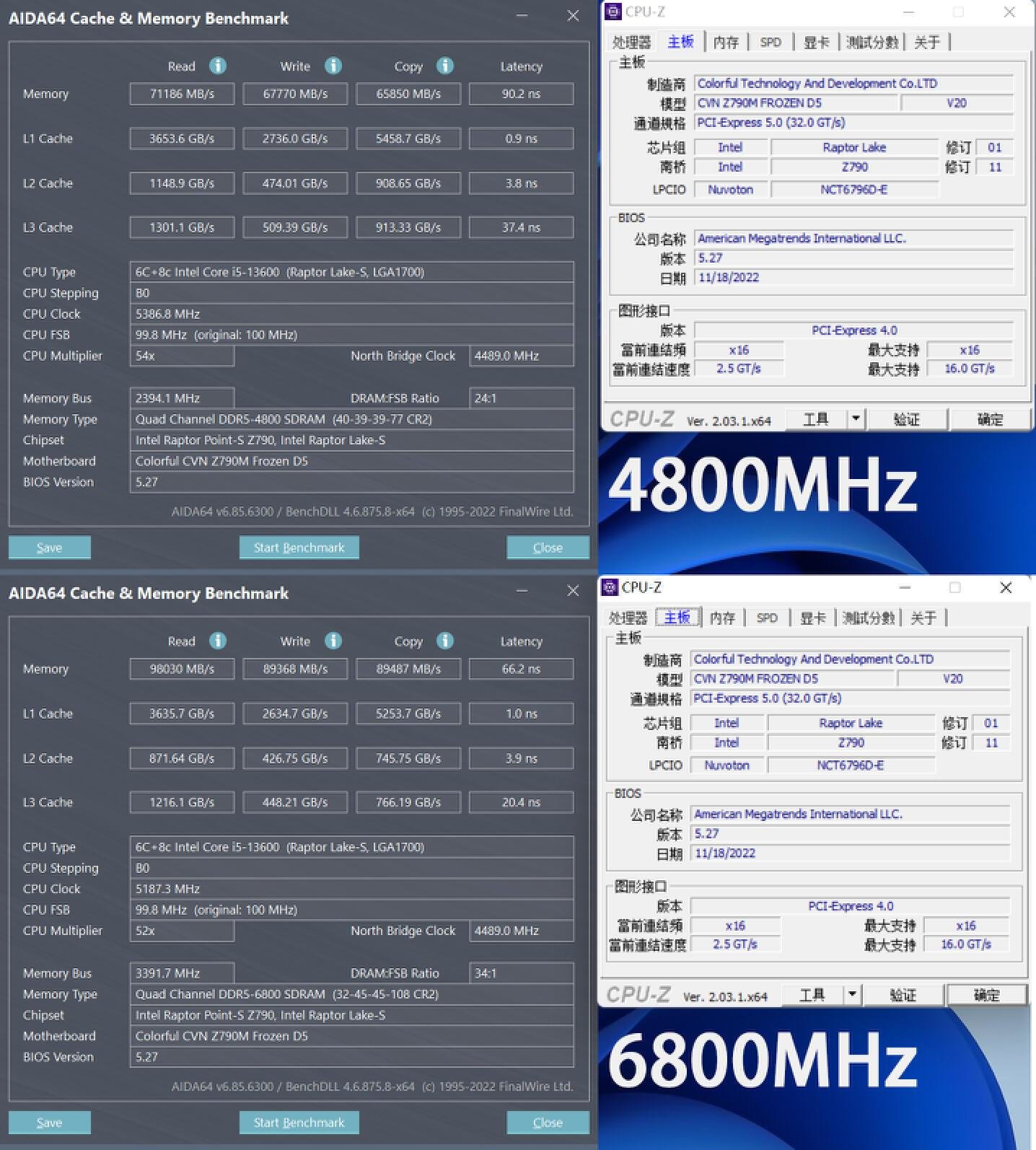This screenshot has height=1150, width=1036.
Task: Click the L3 Cache Copy value 913.33 GB/s
Action: [x=408, y=227]
